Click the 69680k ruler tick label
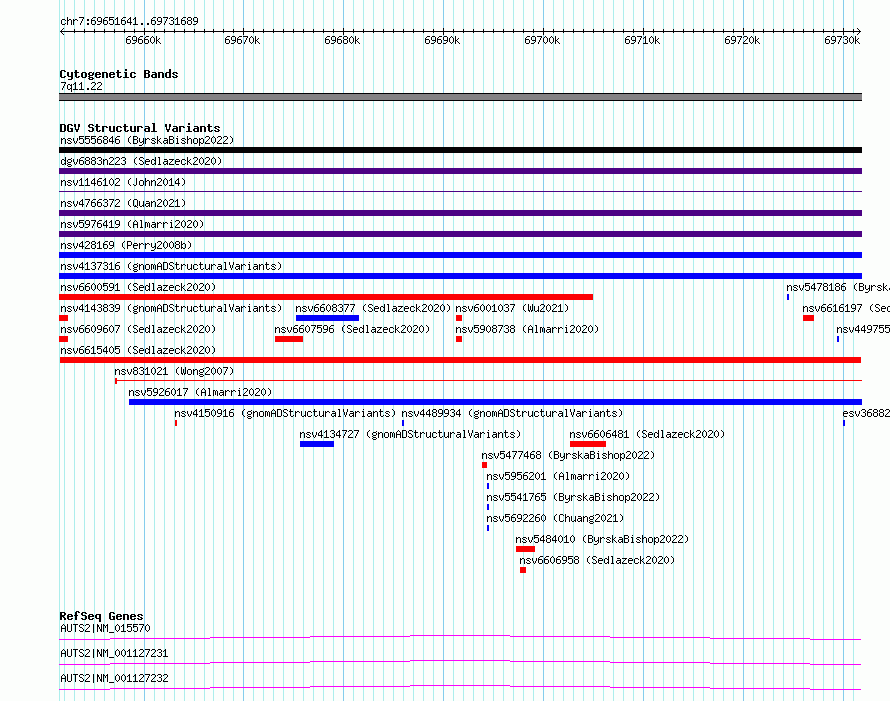 tap(342, 40)
